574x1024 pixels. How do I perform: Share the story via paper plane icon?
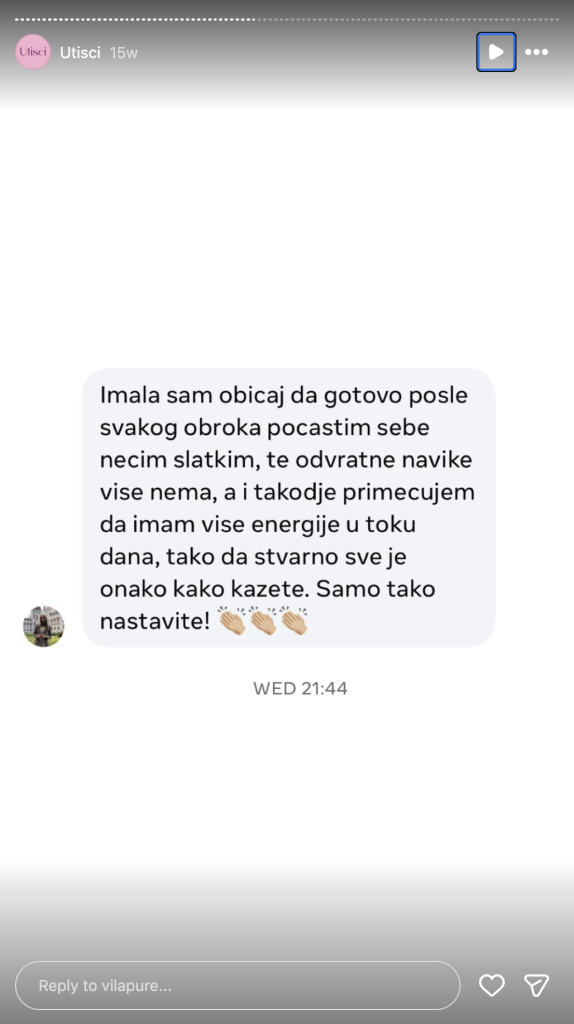pos(537,985)
